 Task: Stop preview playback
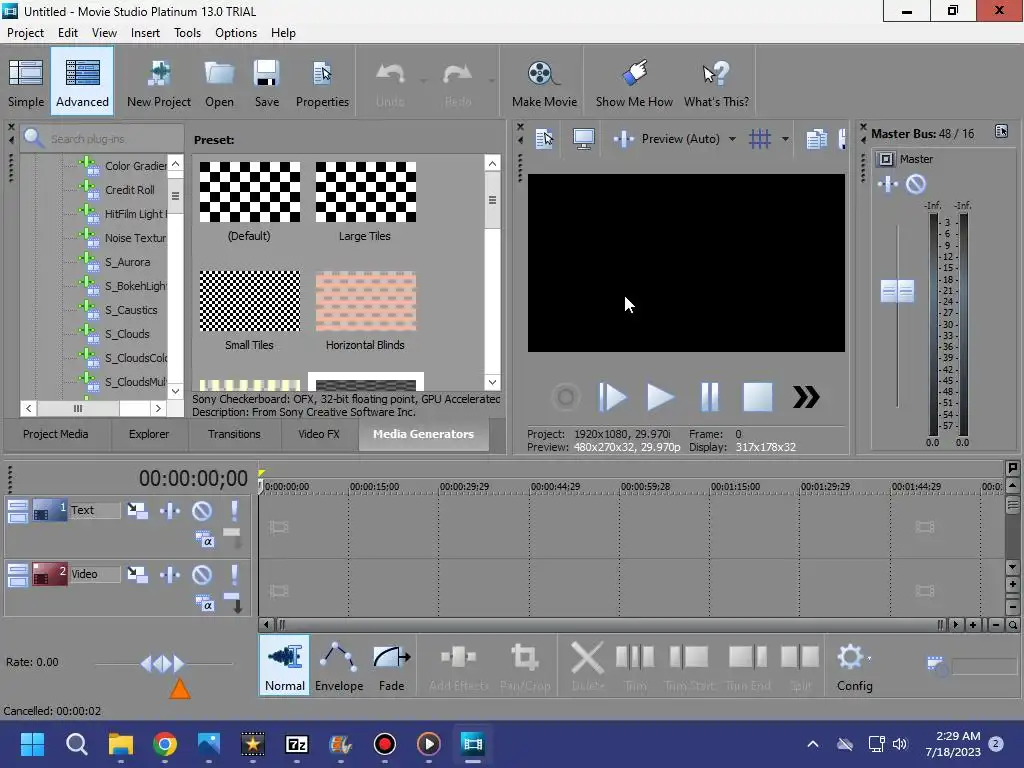[758, 397]
